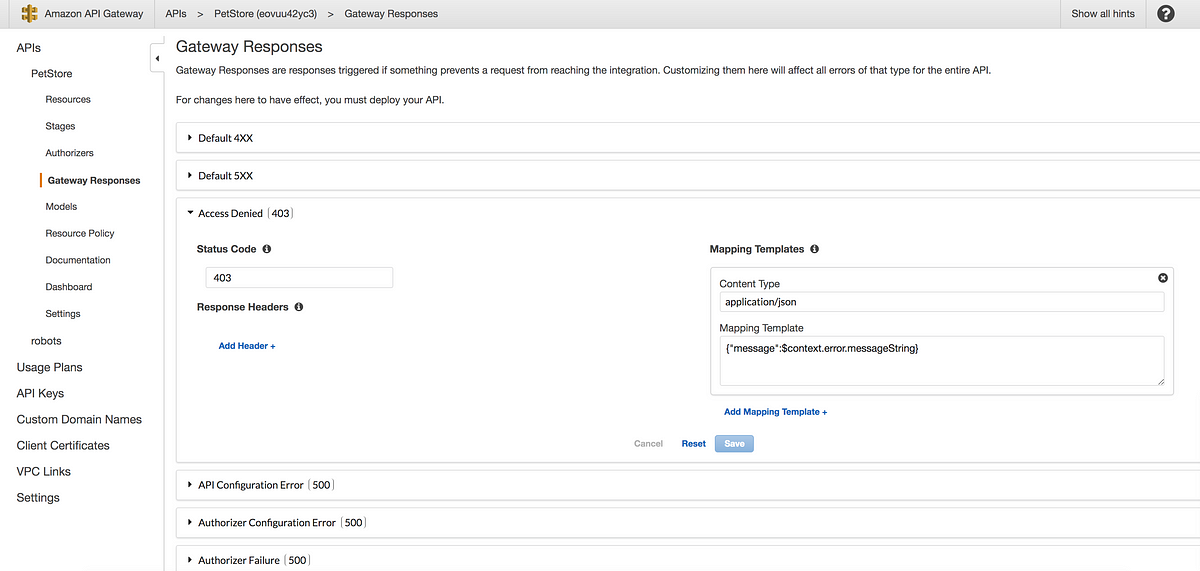
Task: Open Dashboard in the sidebar
Action: tap(69, 287)
